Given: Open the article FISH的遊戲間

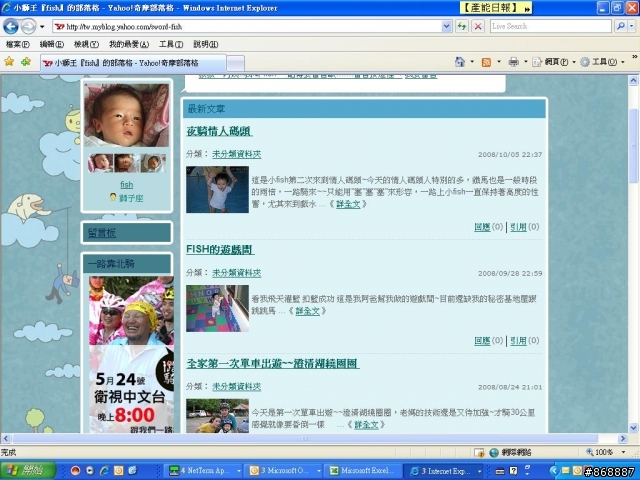Looking at the screenshot, I should click(x=220, y=249).
